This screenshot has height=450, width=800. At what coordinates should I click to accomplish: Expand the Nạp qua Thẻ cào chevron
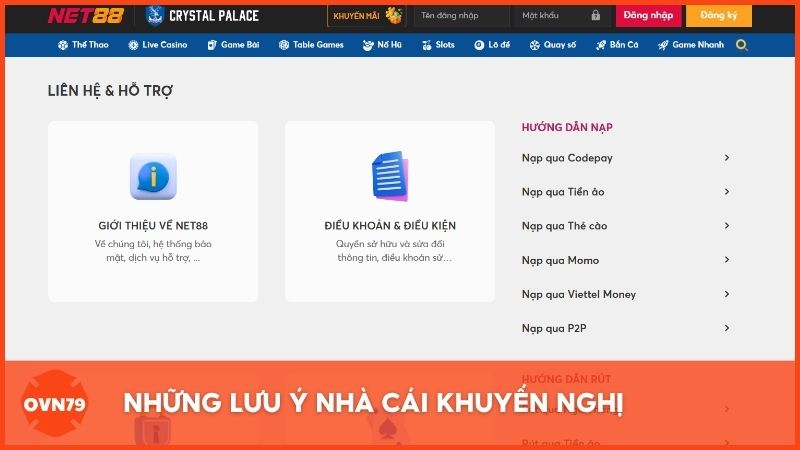(727, 226)
